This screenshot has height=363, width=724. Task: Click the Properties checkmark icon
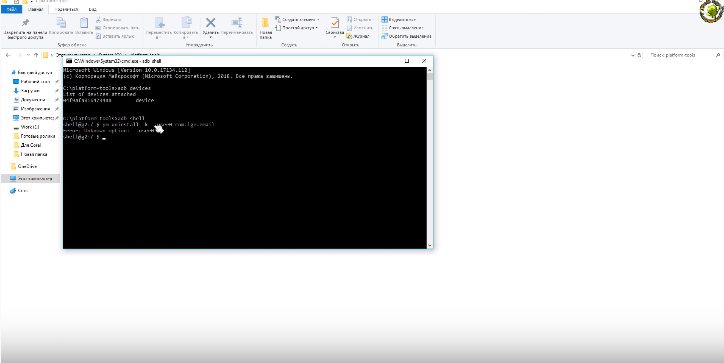[334, 22]
